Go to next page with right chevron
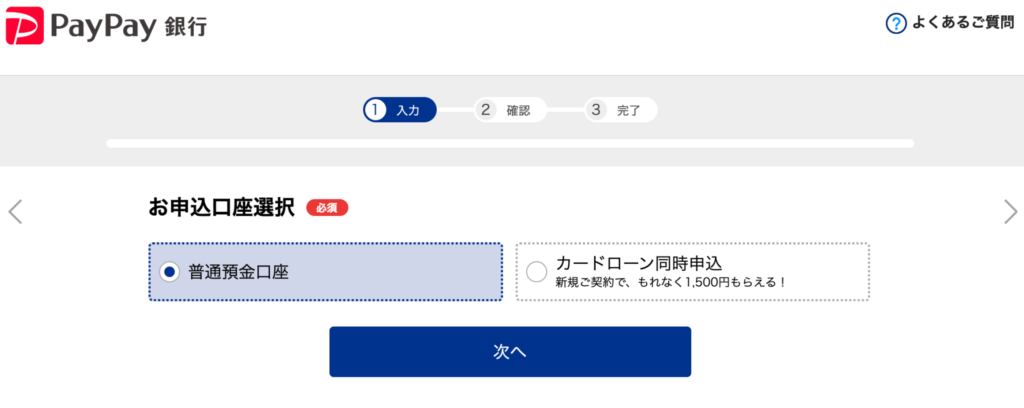Image resolution: width=1024 pixels, height=408 pixels. (x=1010, y=211)
